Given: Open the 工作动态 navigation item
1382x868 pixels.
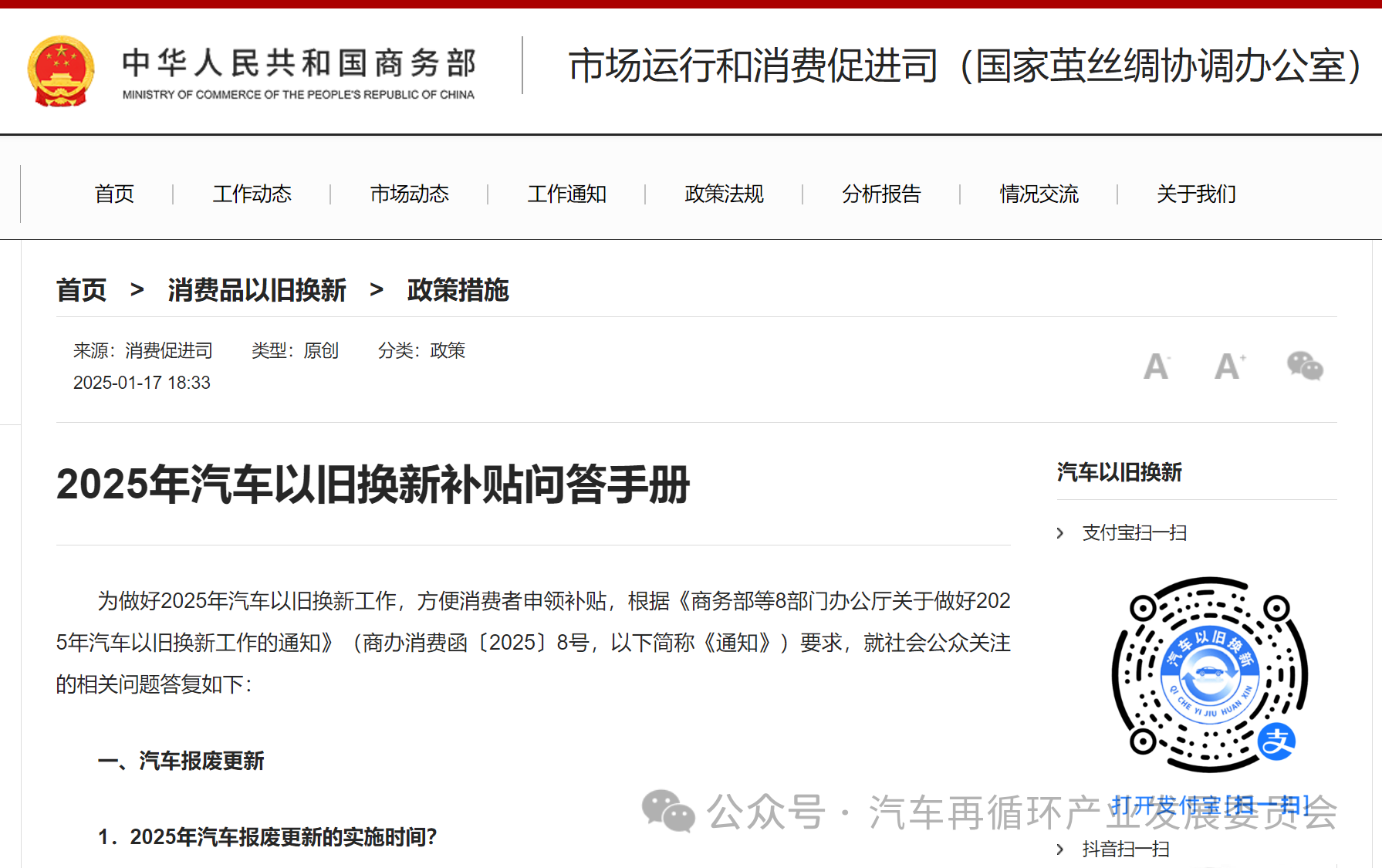Looking at the screenshot, I should 252,194.
